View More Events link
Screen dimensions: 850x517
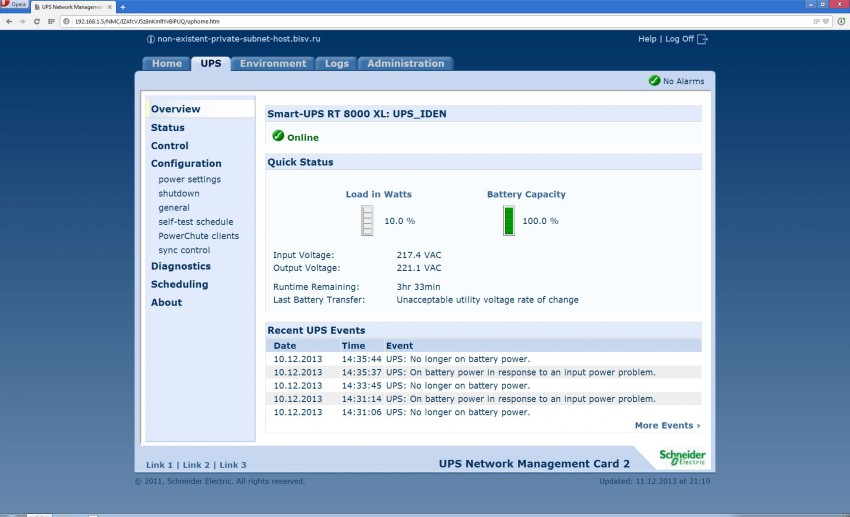click(667, 425)
